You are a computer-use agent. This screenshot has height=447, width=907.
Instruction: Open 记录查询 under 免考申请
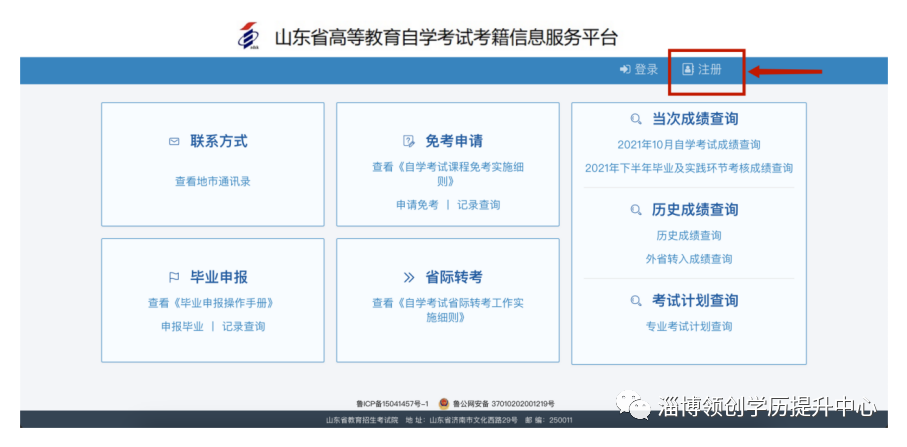tap(479, 205)
